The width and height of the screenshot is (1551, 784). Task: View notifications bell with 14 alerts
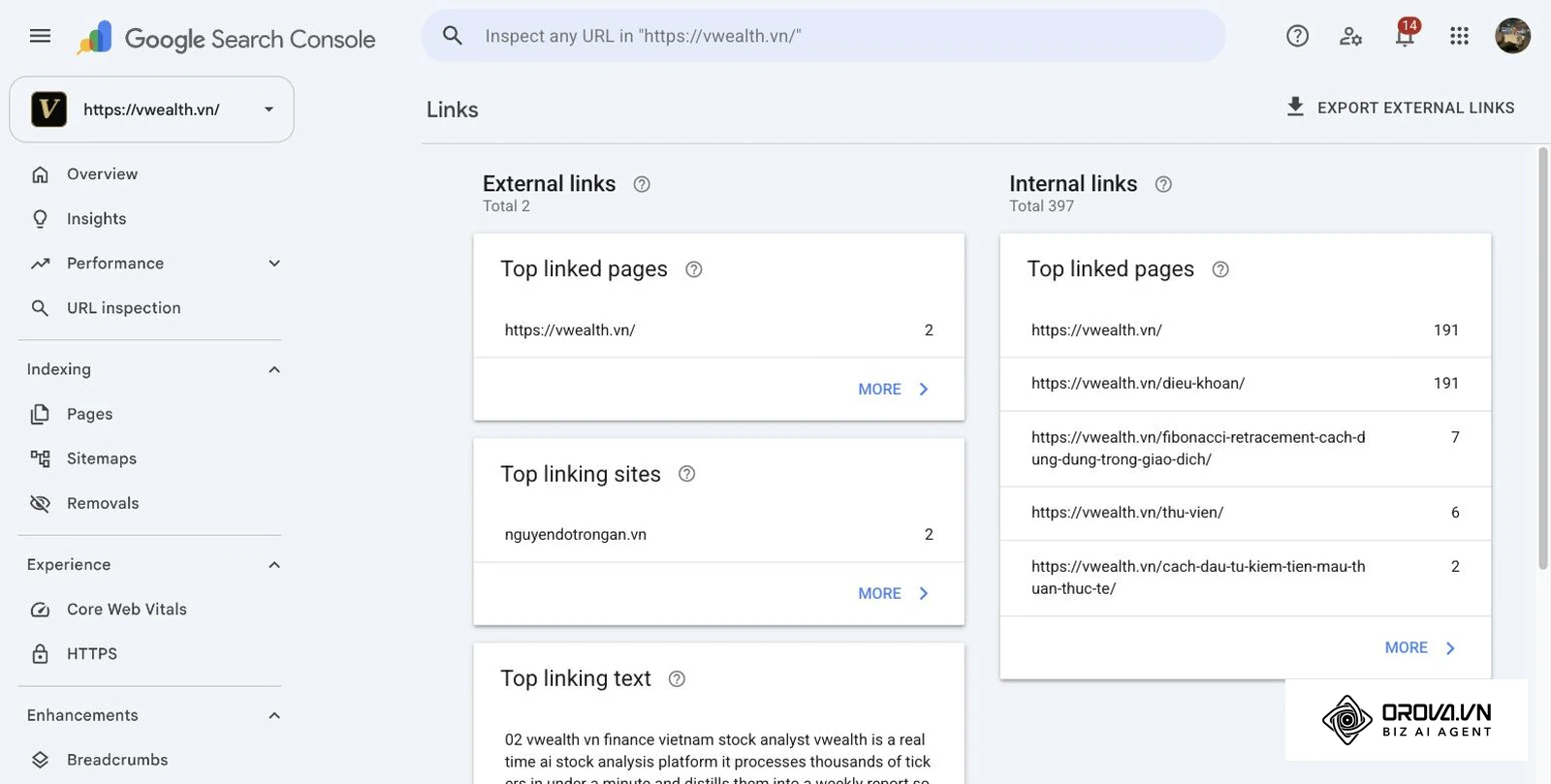1405,35
